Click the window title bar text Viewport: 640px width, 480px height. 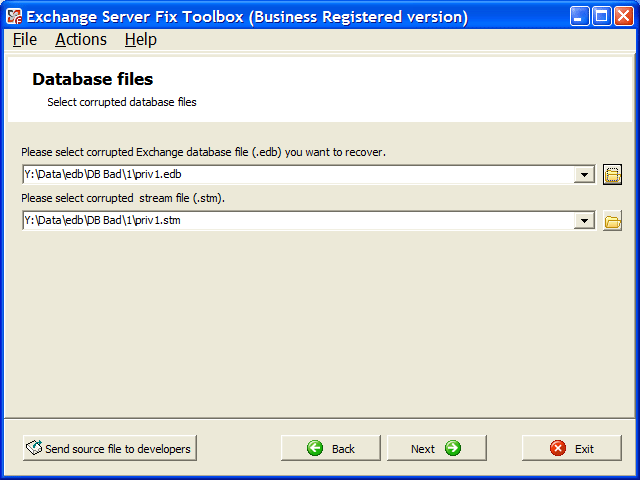[247, 16]
